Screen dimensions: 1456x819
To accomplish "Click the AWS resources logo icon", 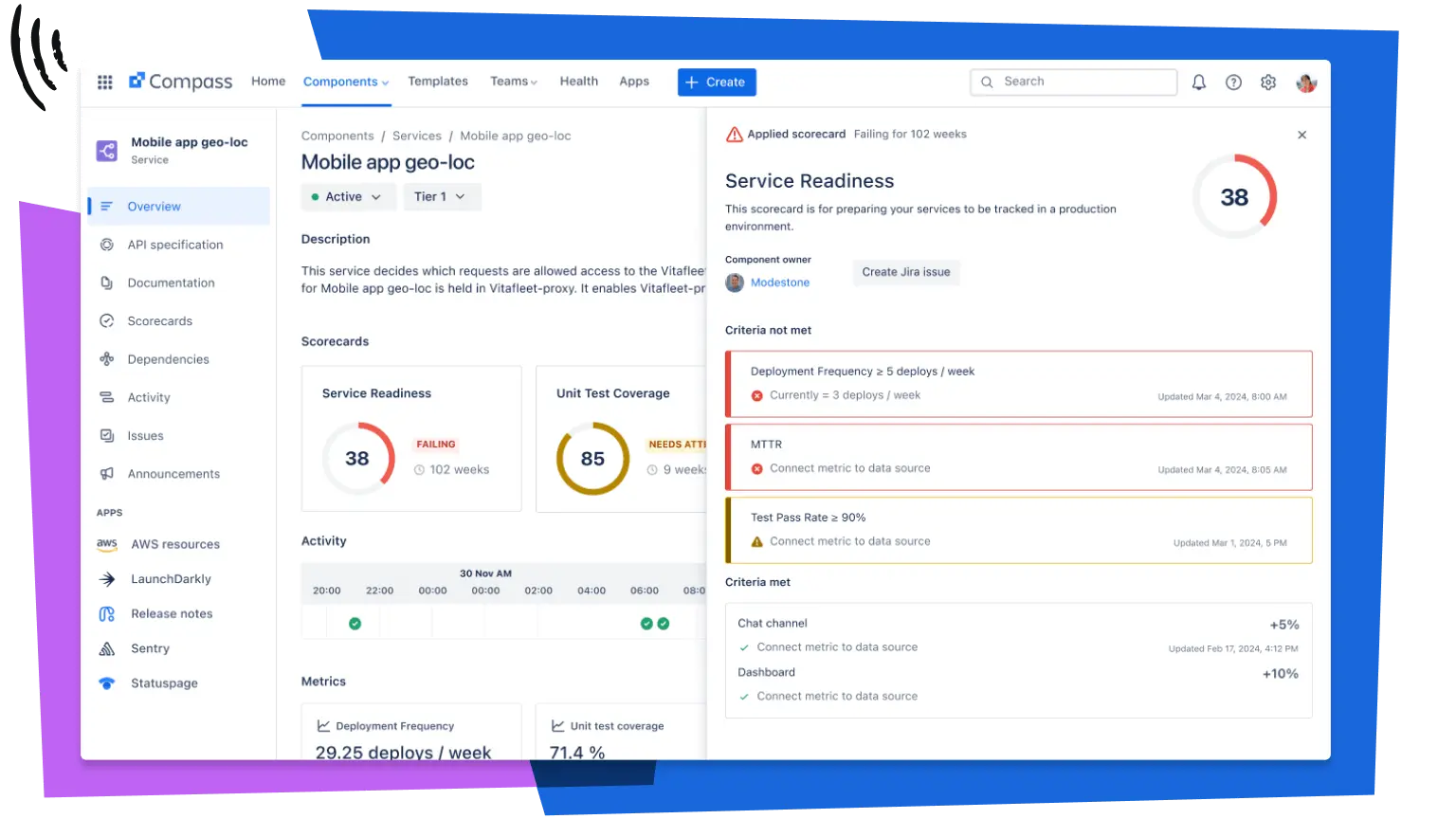I will (x=107, y=544).
